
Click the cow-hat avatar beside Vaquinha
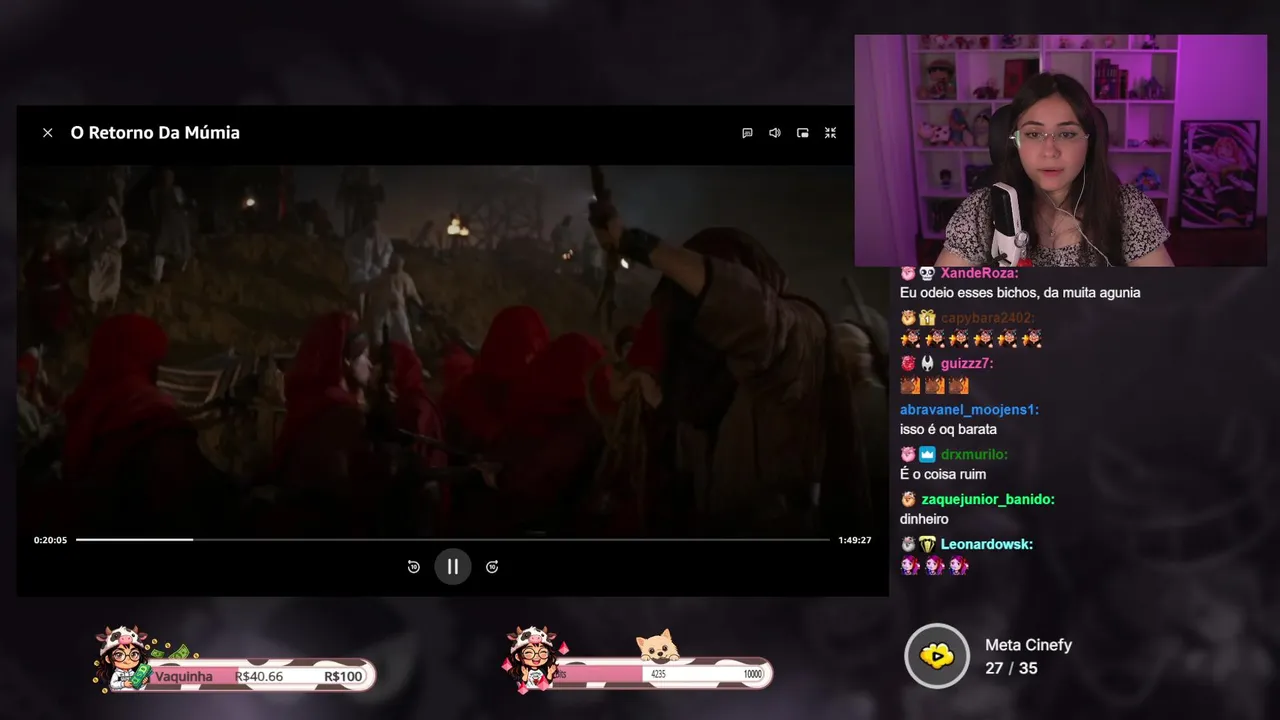coord(121,658)
